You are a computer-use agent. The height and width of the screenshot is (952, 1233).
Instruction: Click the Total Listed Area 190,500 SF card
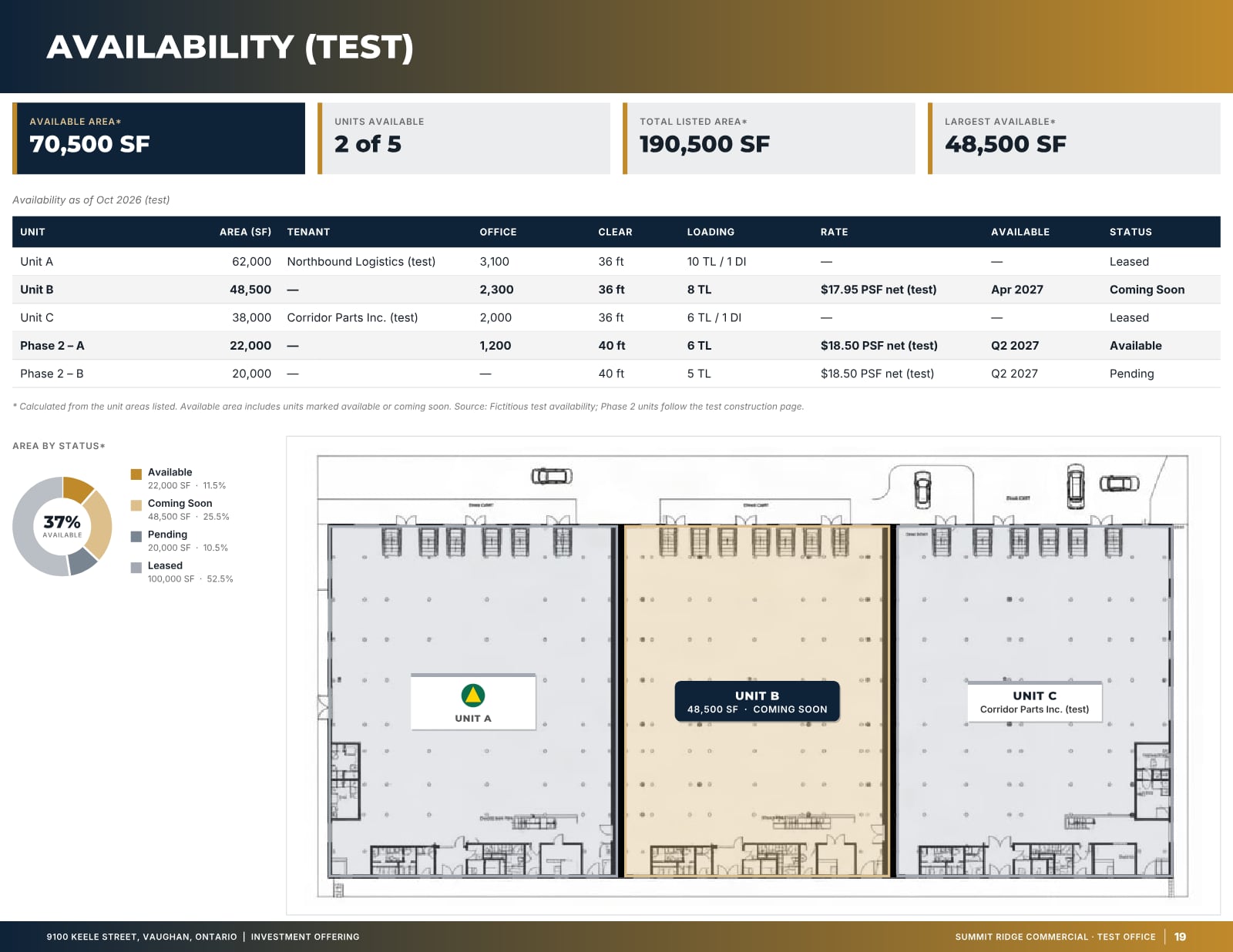tap(769, 139)
